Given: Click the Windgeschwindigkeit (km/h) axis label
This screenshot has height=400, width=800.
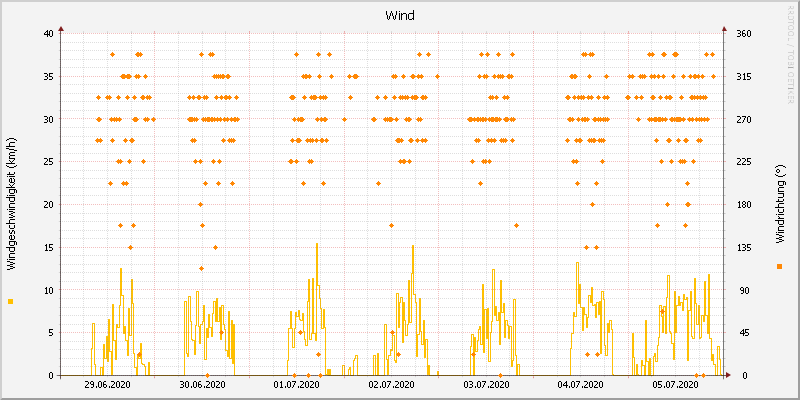Looking at the screenshot, I should click(11, 206).
